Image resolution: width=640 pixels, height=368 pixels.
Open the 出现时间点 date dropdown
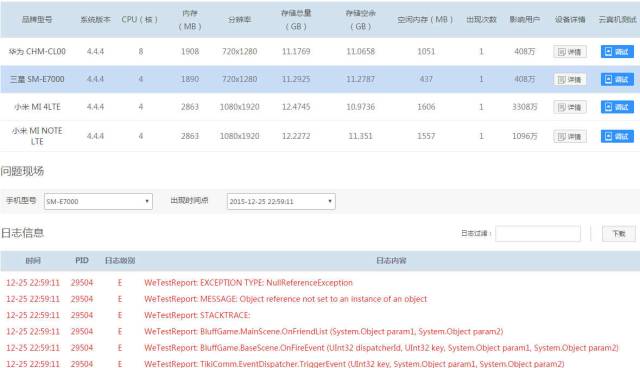click(x=281, y=202)
